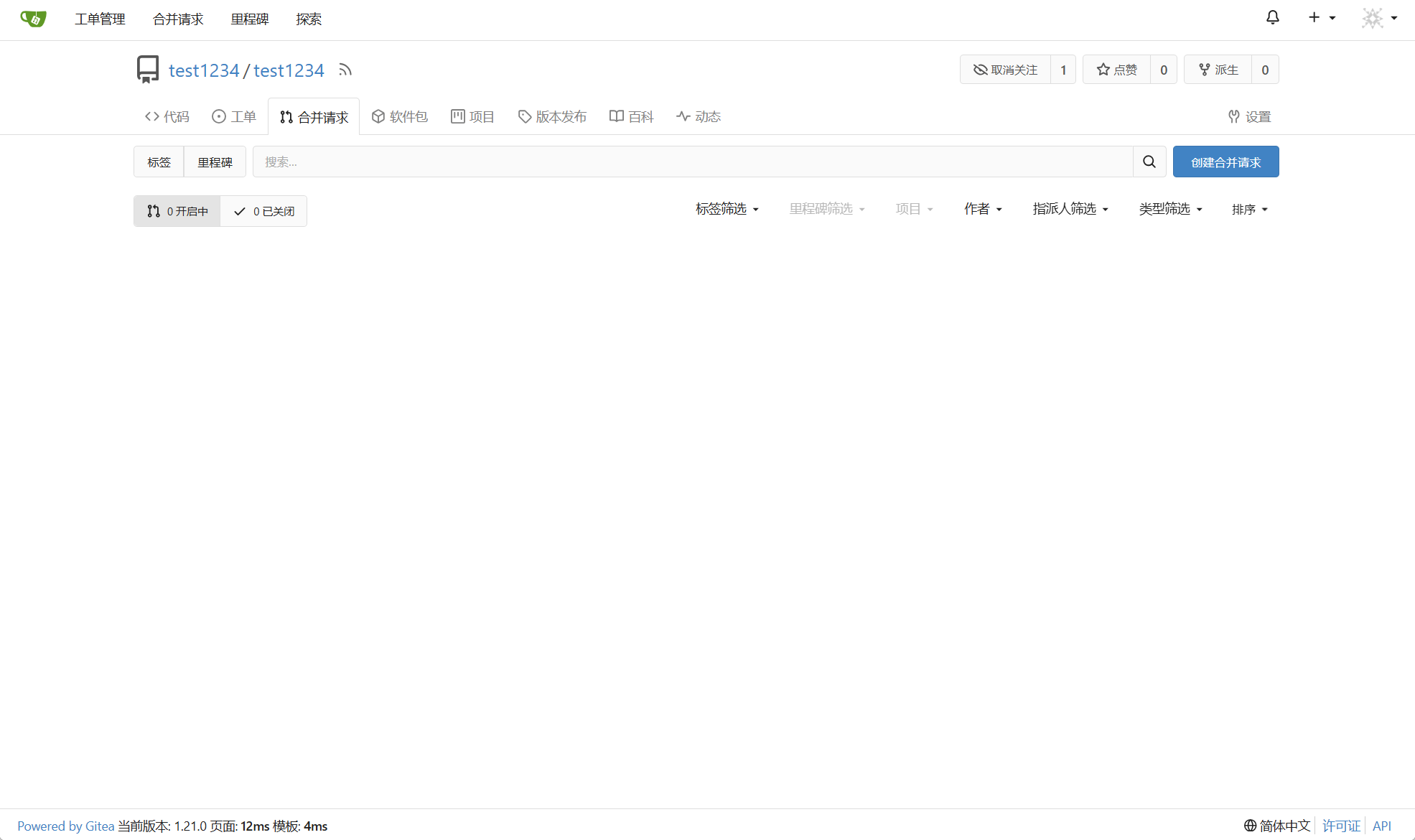The image size is (1415, 840).
Task: Click inside the 搜索 search input field
Action: (689, 162)
